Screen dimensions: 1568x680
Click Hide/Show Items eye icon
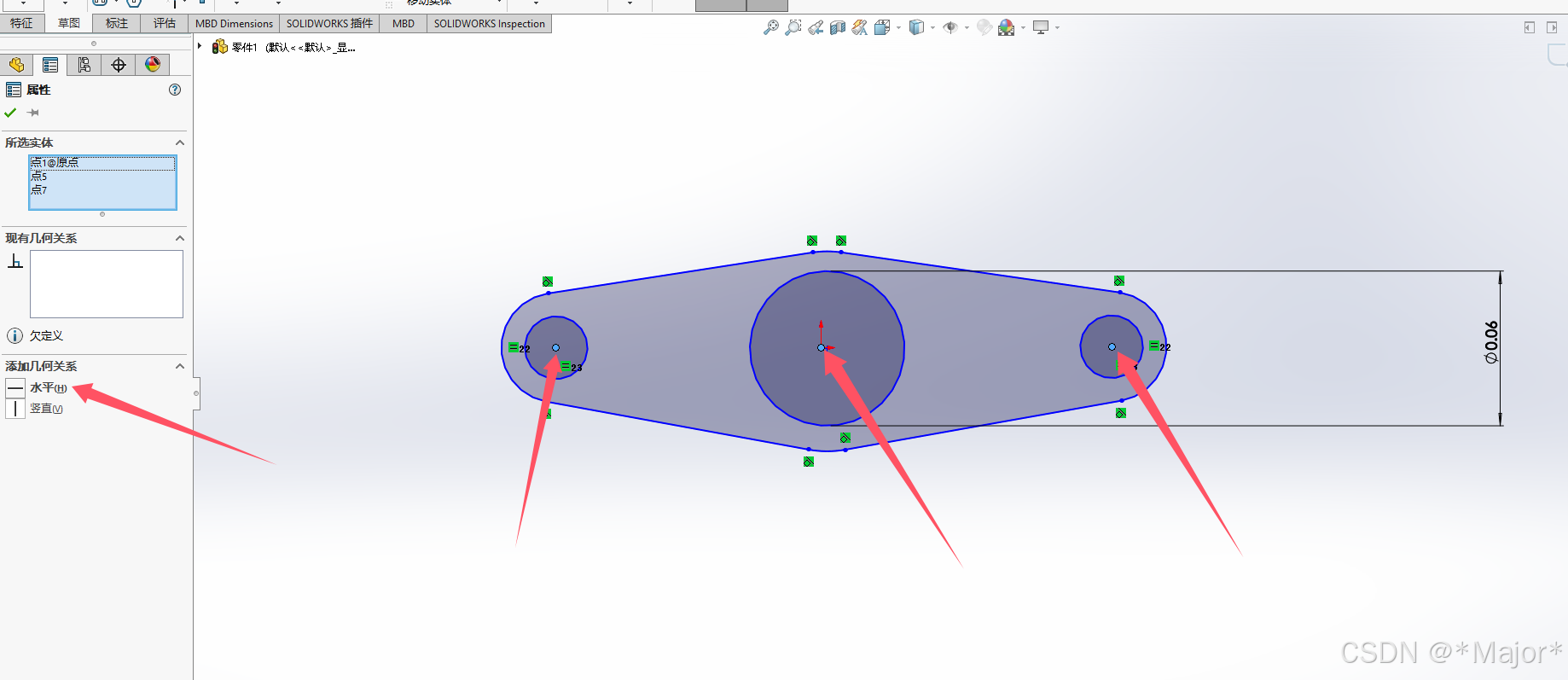(950, 27)
